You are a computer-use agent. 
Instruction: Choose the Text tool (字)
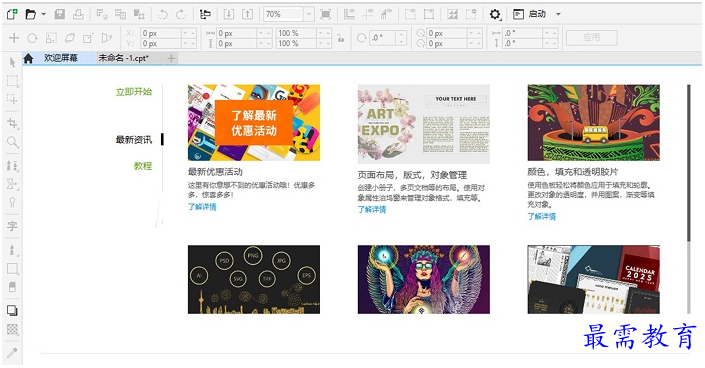tap(12, 225)
